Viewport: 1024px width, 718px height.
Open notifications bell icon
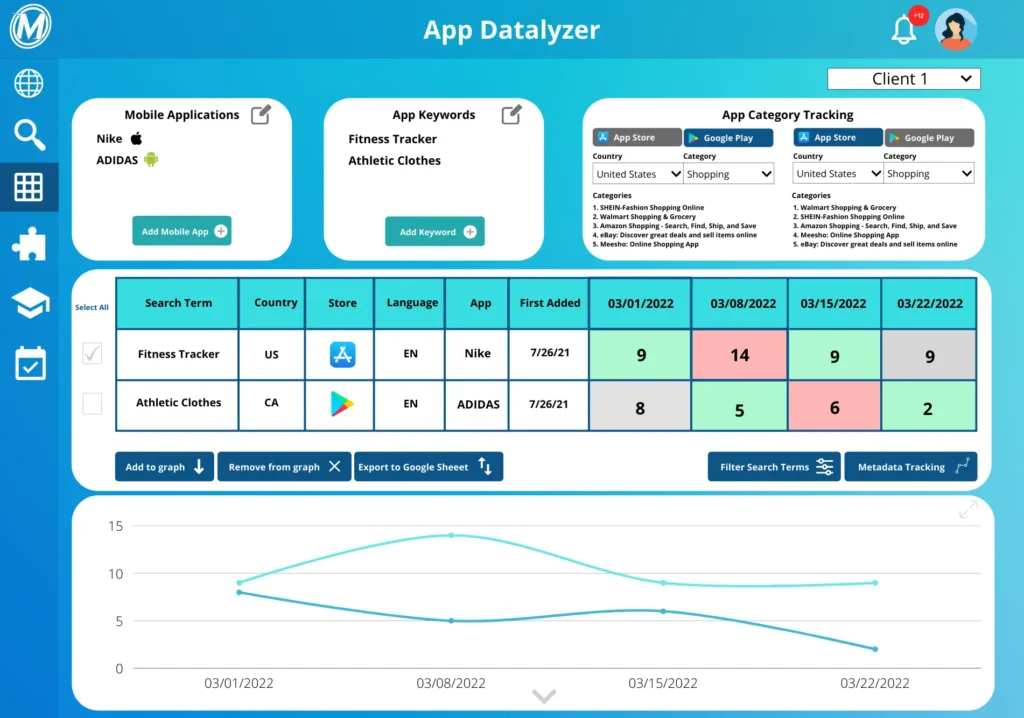(904, 29)
